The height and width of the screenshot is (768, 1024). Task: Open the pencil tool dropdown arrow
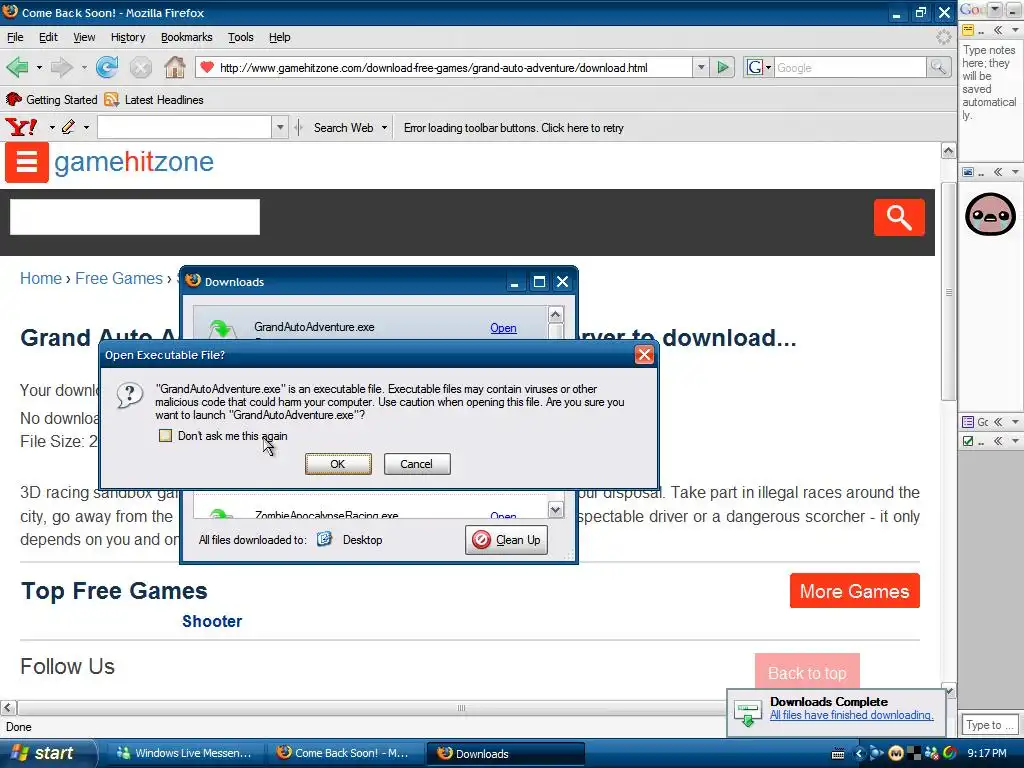86,127
